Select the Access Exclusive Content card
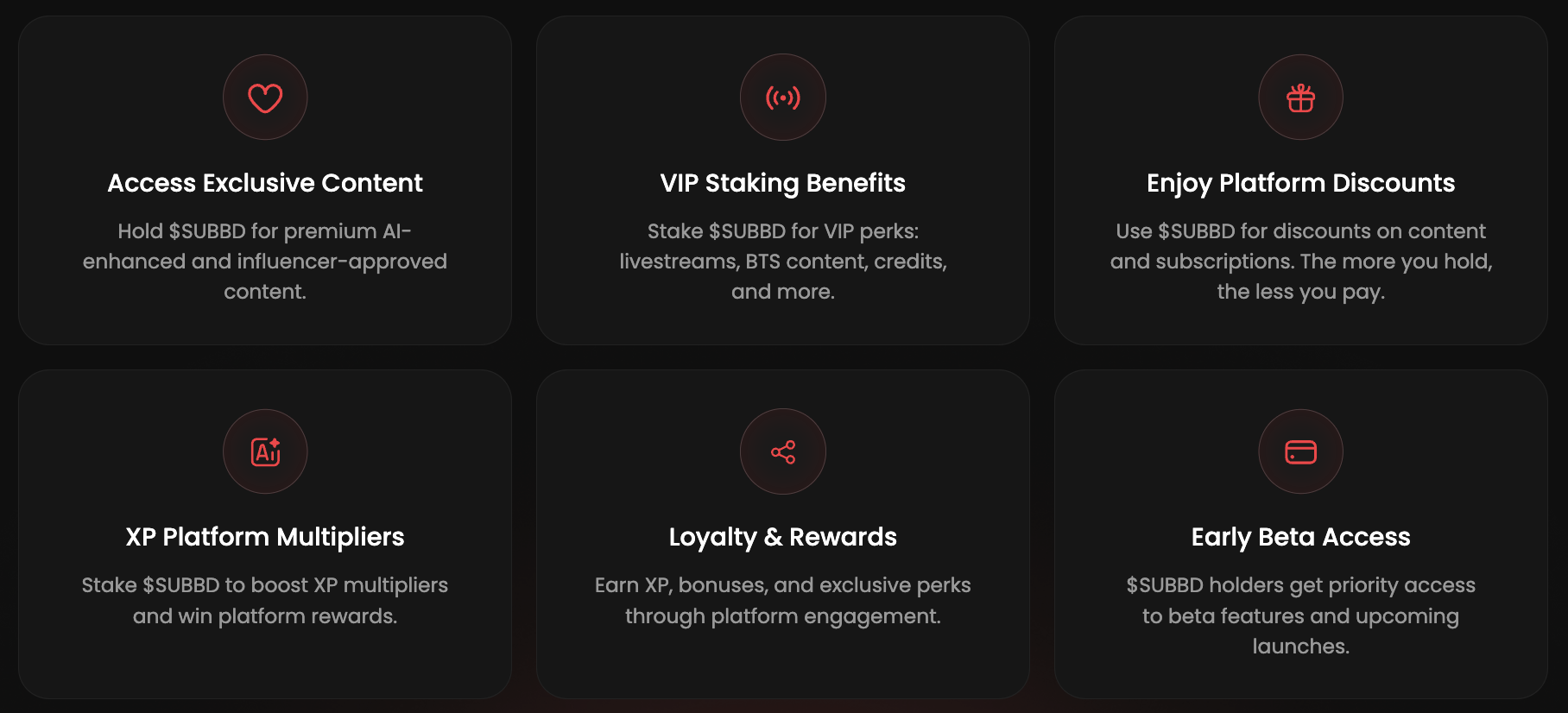This screenshot has width=1568, height=713. tap(265, 180)
